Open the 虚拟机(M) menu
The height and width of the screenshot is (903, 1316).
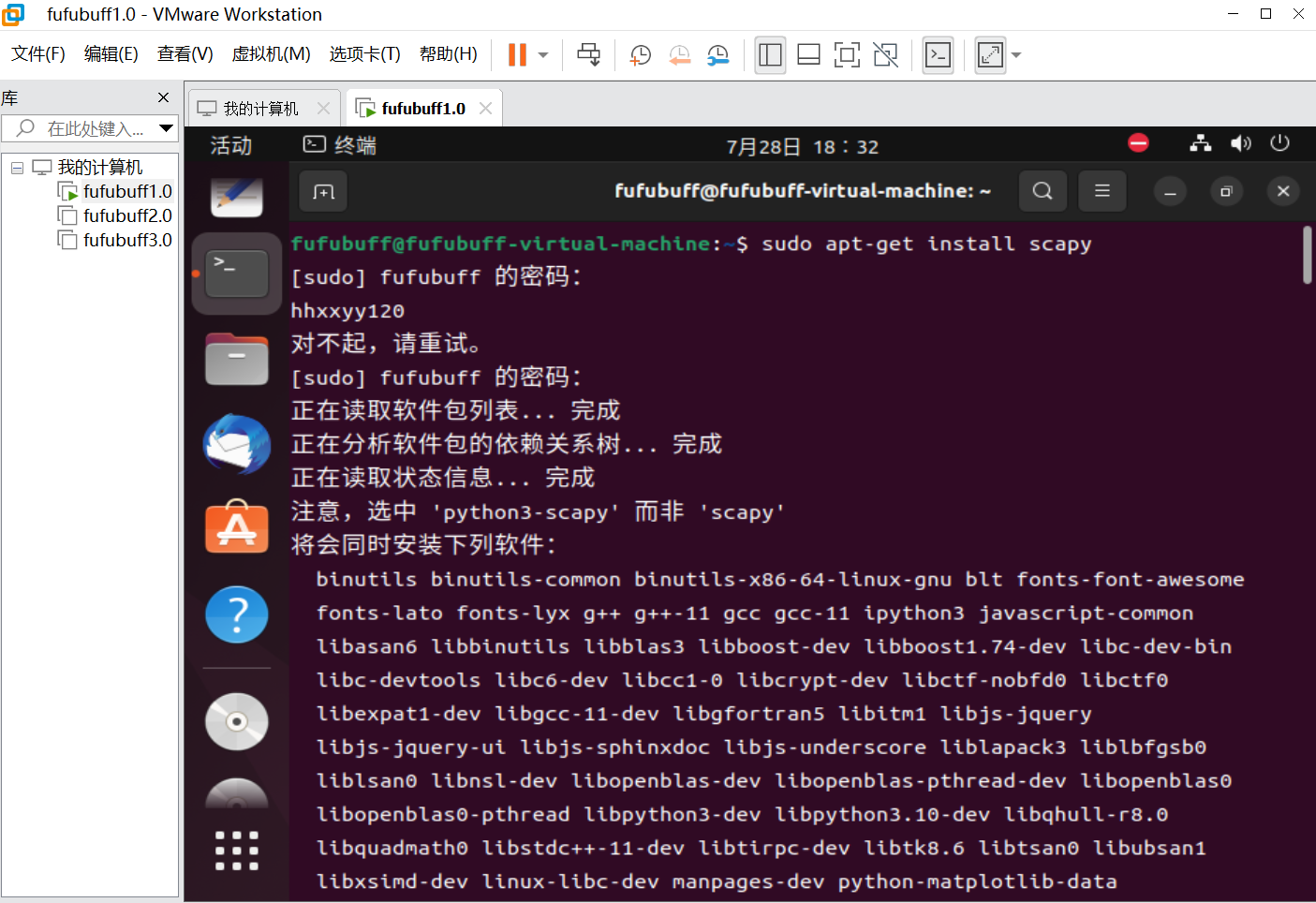271,54
